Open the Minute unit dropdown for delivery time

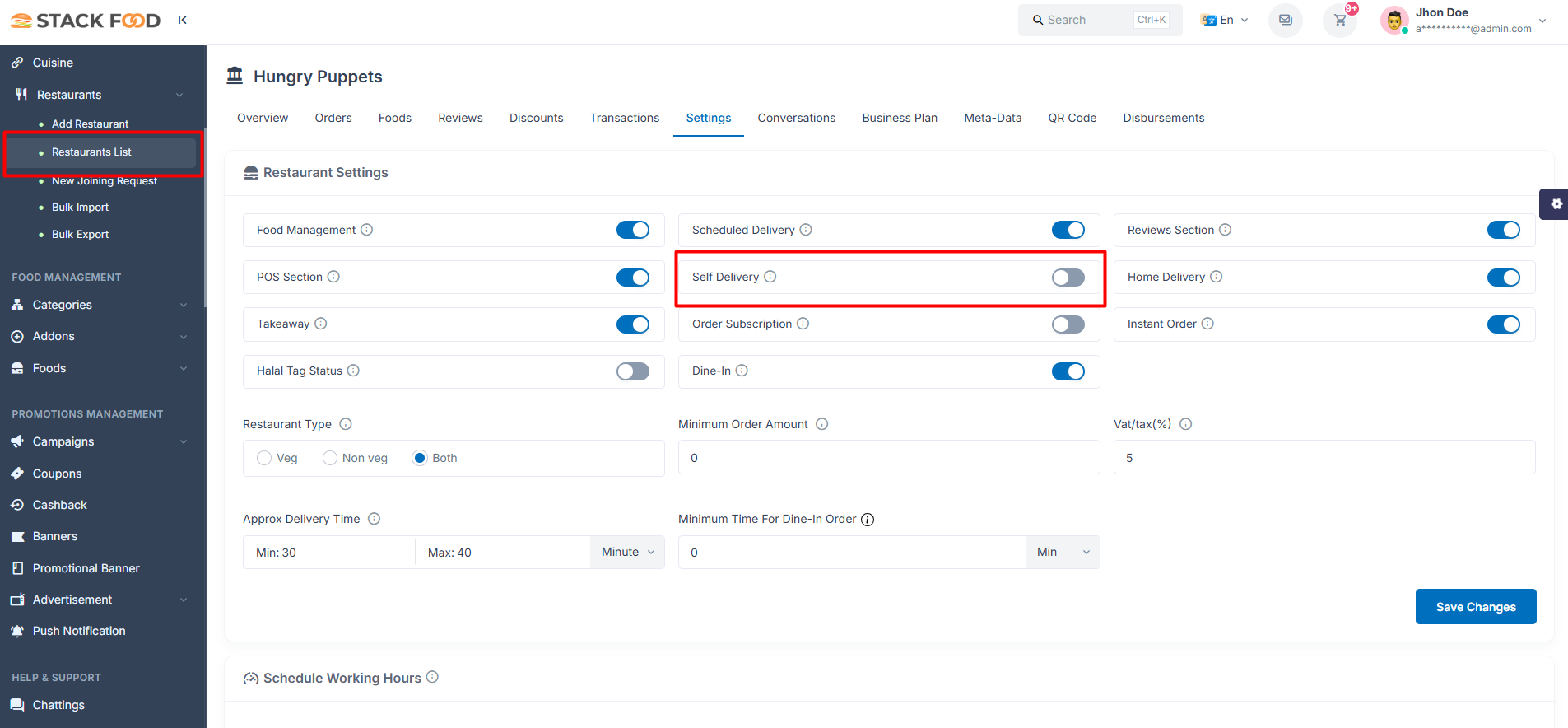tap(627, 553)
